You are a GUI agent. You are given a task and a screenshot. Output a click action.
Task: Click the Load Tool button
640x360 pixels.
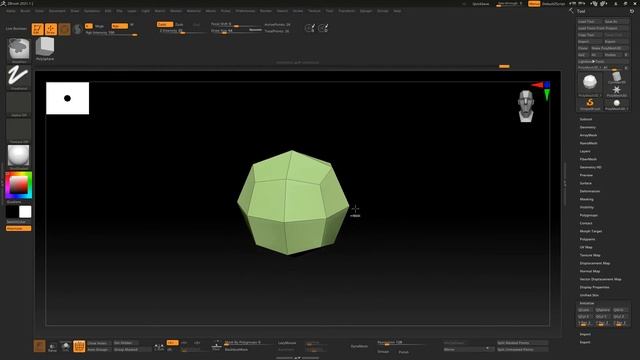tap(589, 22)
